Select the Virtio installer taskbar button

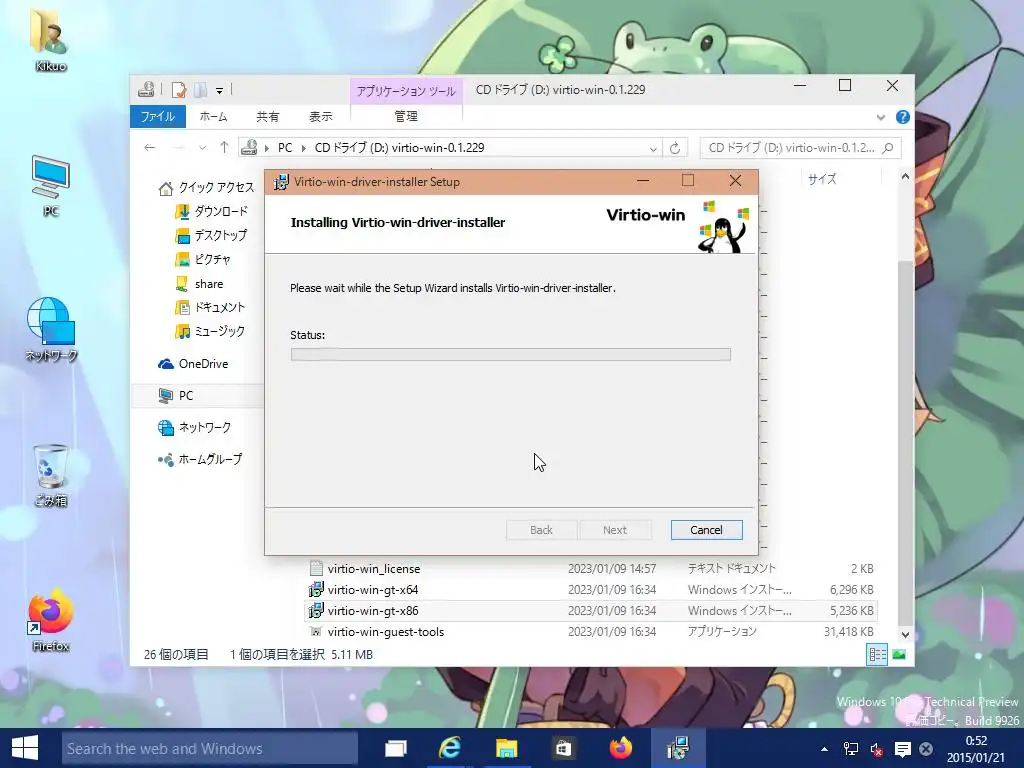(678, 748)
